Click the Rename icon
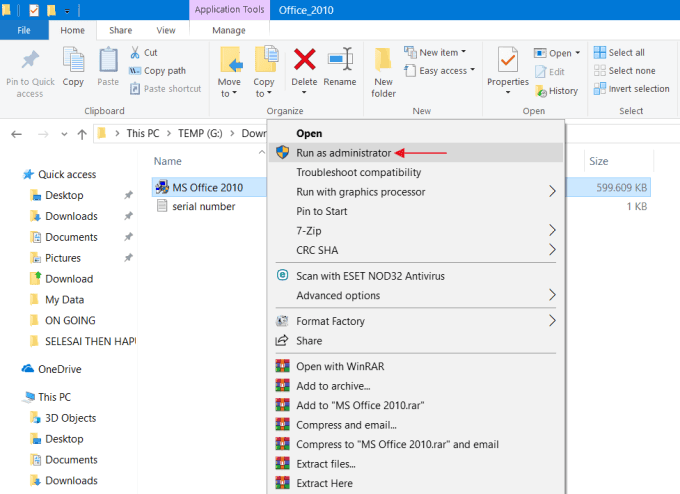This screenshot has height=494, width=680. pos(340,59)
